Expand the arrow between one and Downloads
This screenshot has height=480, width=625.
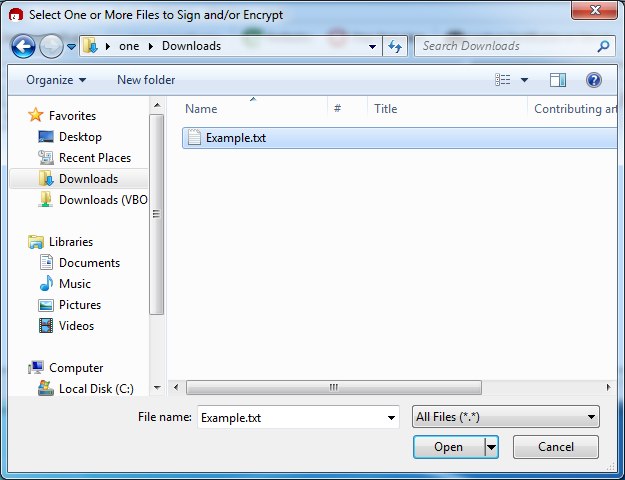(151, 46)
